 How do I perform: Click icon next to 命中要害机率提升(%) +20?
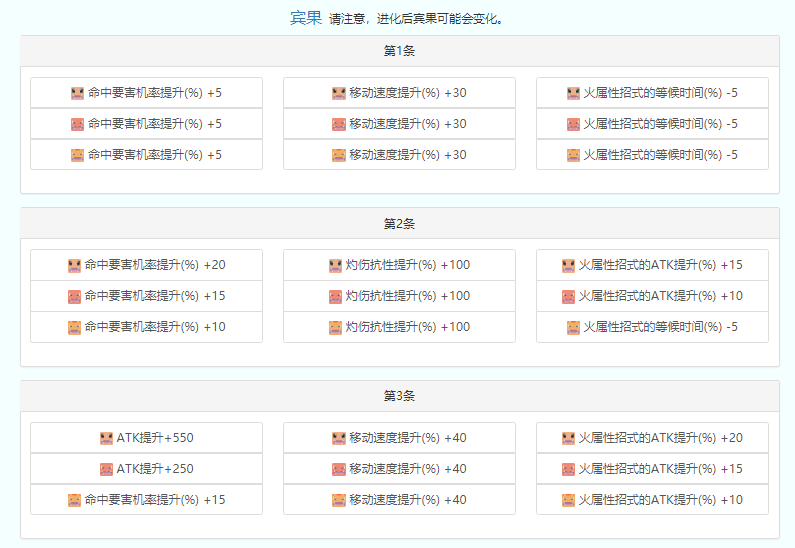[x=74, y=266]
